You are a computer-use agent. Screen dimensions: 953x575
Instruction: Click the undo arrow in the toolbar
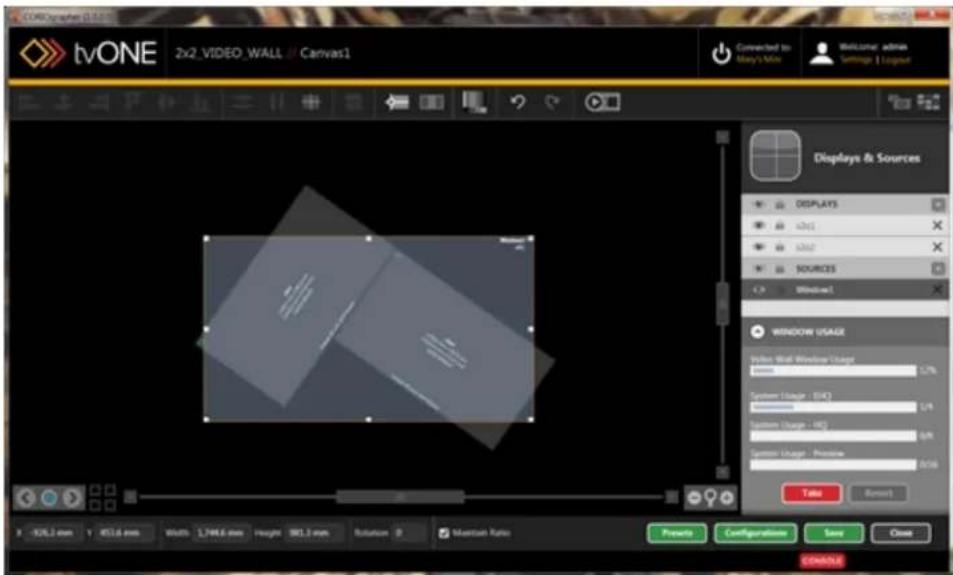click(518, 102)
